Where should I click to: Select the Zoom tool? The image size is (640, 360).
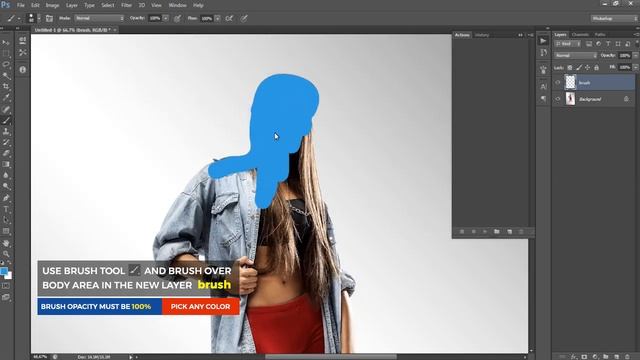tap(6, 254)
